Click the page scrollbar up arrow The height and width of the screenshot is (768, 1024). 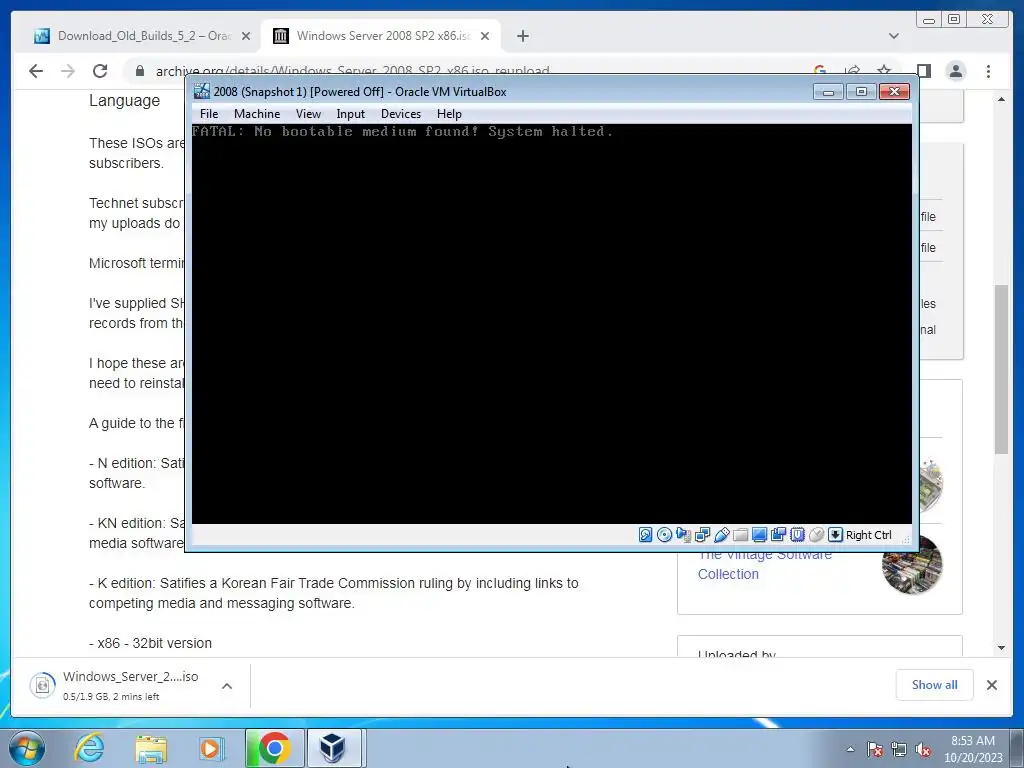tap(1001, 99)
